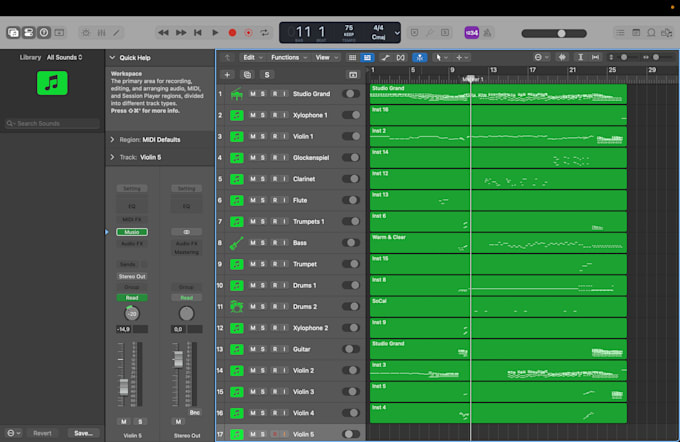This screenshot has width=680, height=442.
Task: Click the Stereo Out output slot
Action: (x=132, y=276)
